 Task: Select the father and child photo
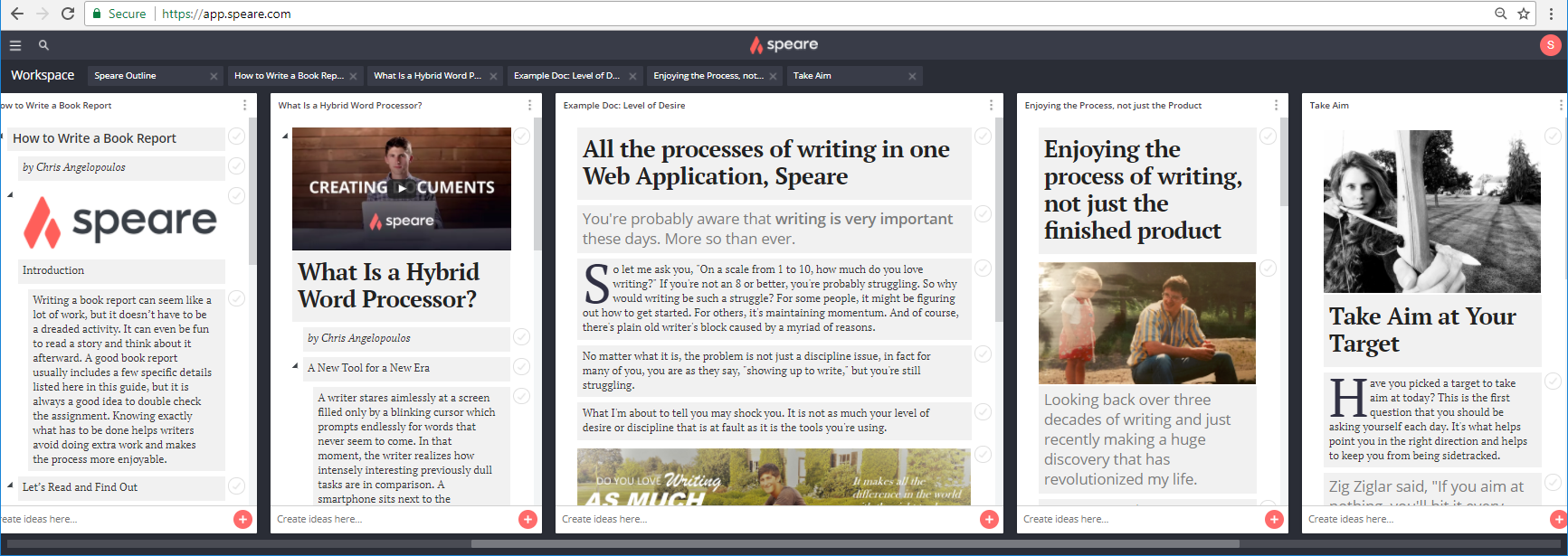tap(1147, 323)
